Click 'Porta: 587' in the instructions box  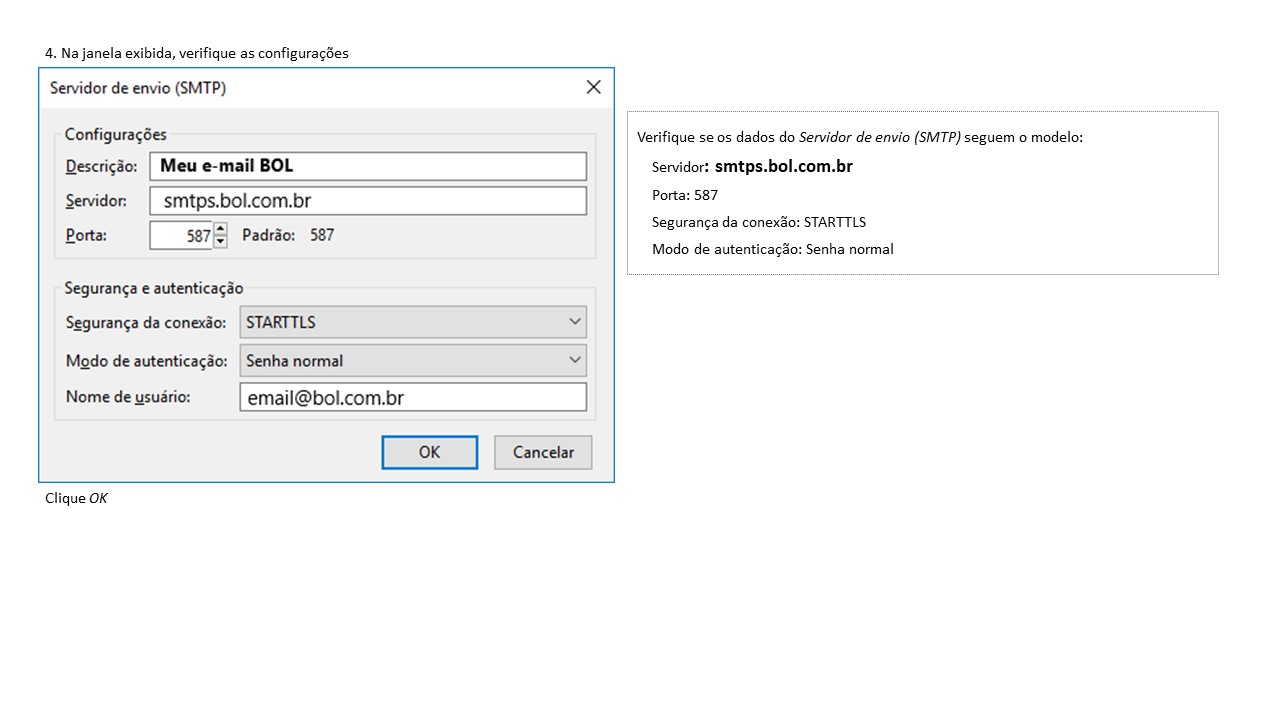pyautogui.click(x=685, y=195)
